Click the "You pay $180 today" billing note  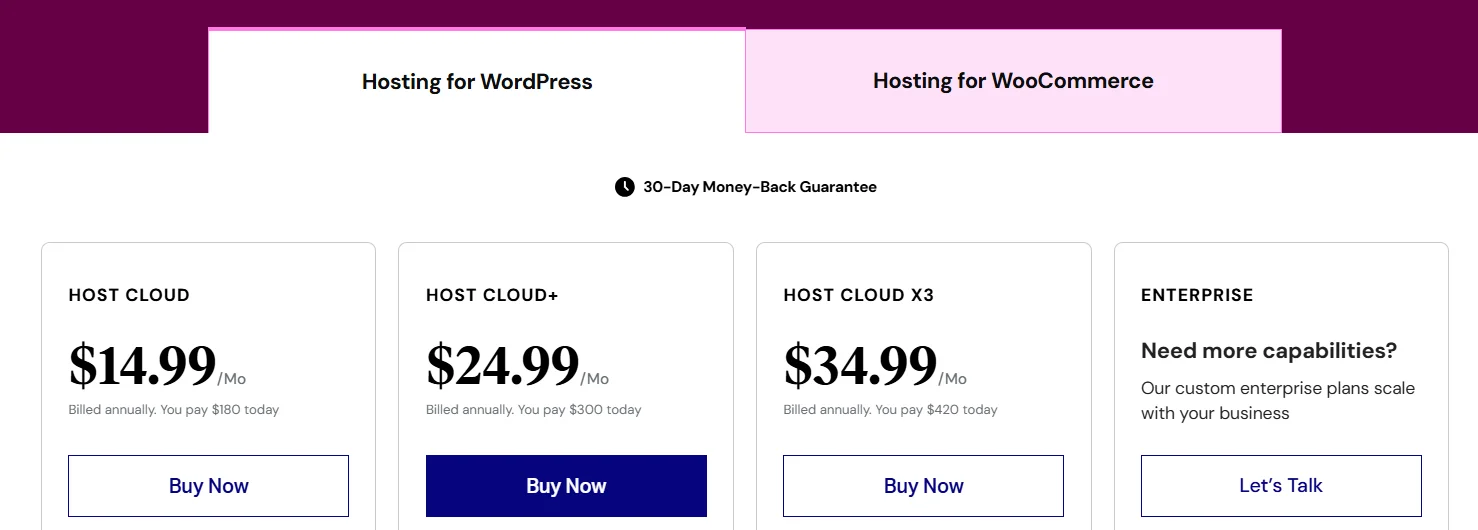coord(174,410)
